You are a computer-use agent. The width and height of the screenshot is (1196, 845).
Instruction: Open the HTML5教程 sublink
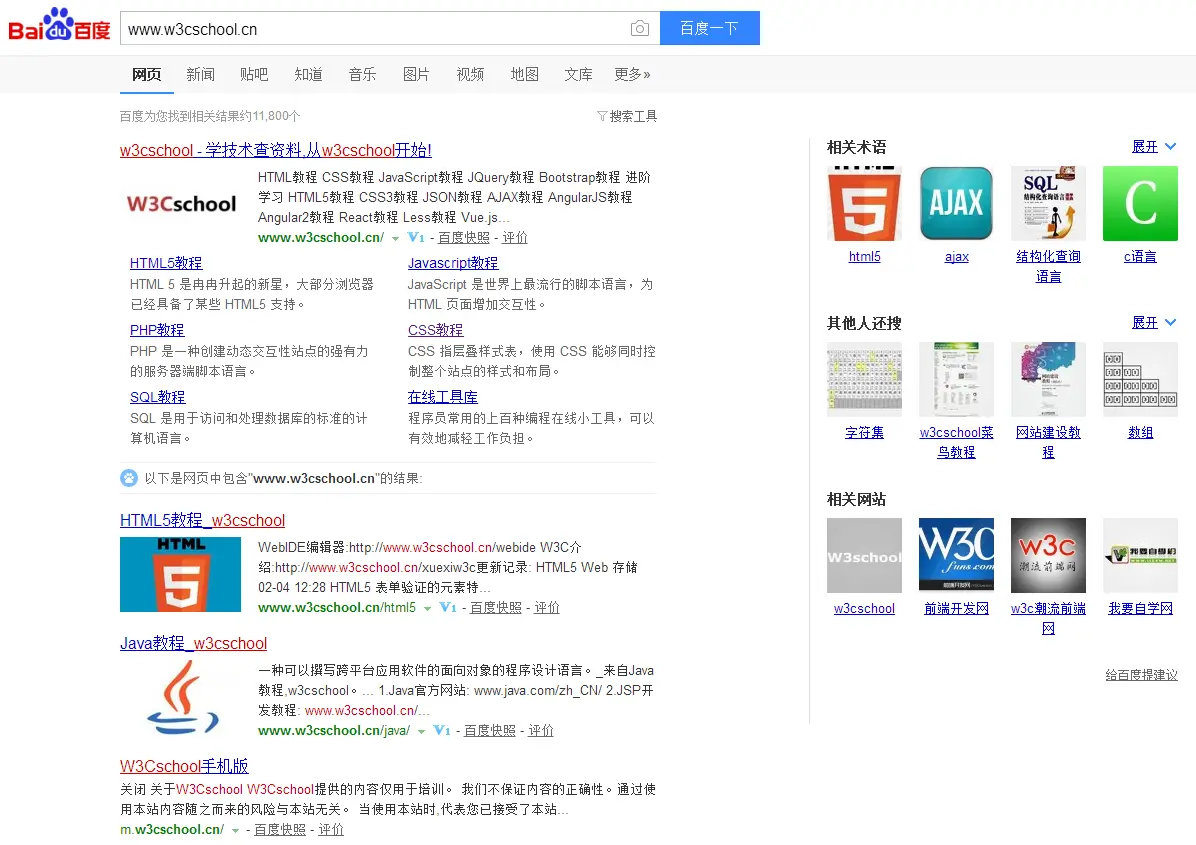pyautogui.click(x=166, y=263)
